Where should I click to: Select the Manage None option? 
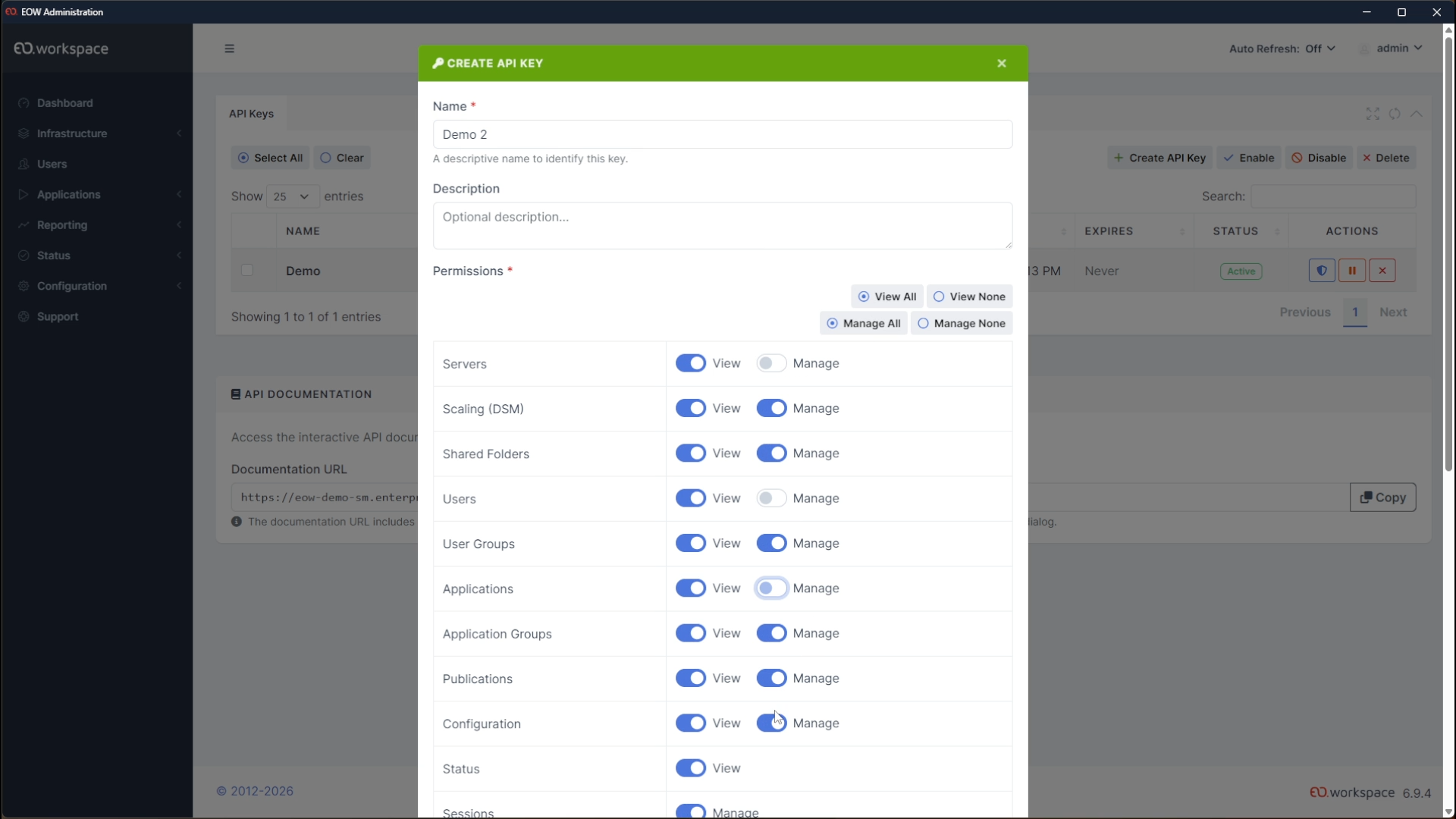tap(962, 323)
